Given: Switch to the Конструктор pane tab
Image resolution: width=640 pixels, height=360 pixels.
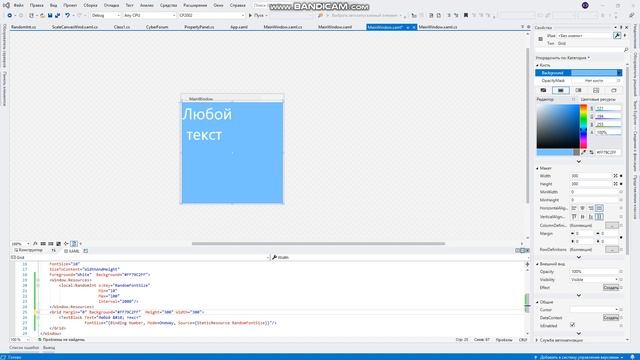Looking at the screenshot, I should (x=29, y=250).
